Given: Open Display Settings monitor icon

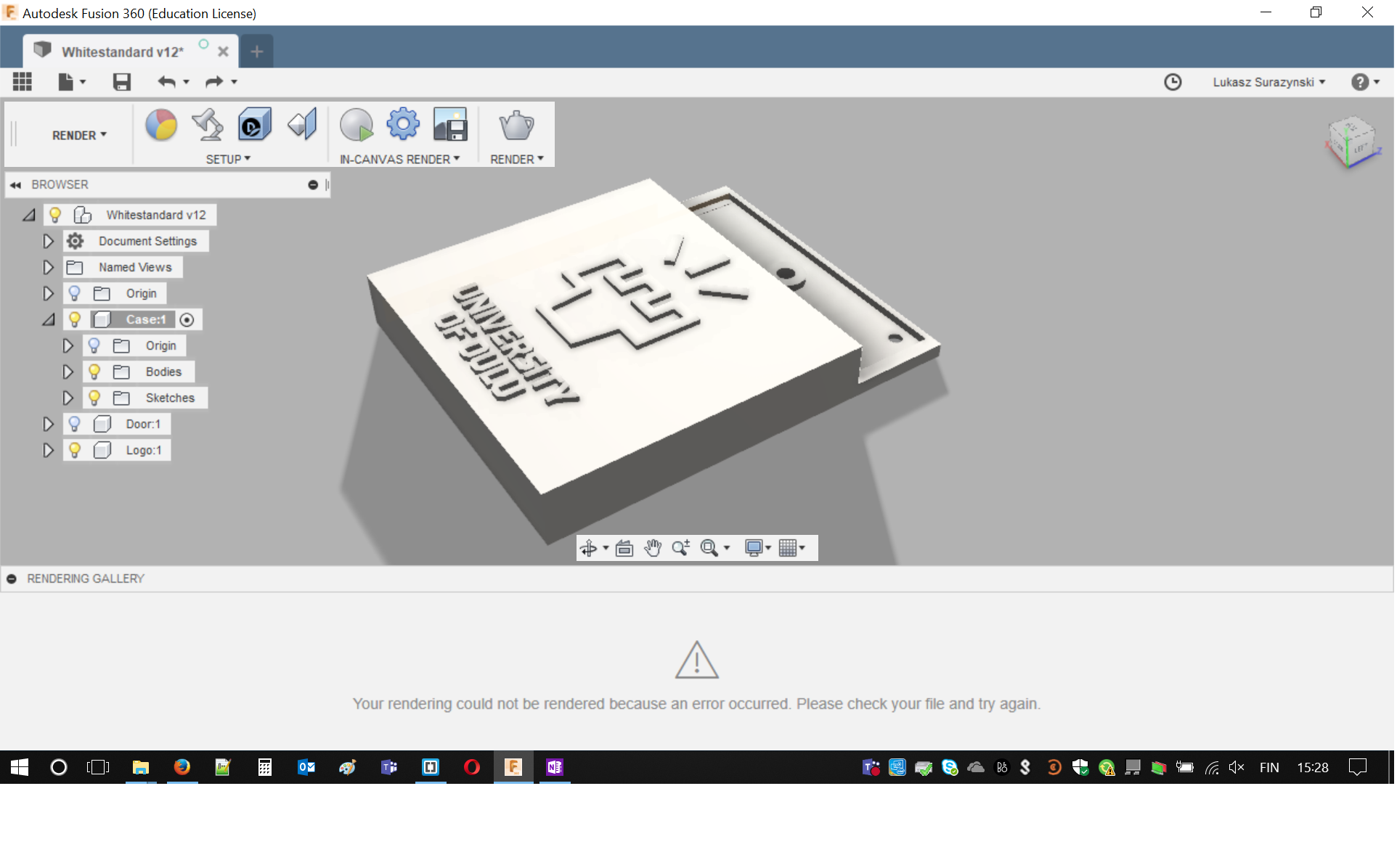Looking at the screenshot, I should point(754,549).
